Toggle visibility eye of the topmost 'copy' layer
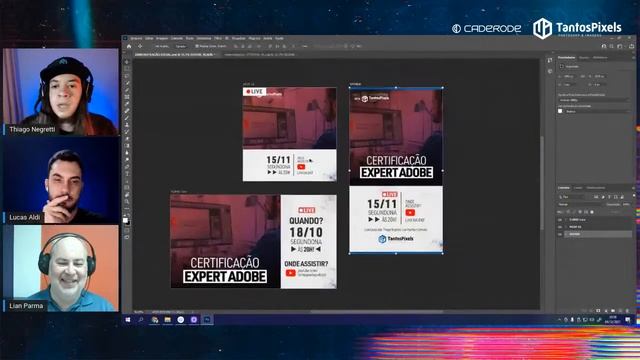This screenshot has width=640, height=360. click(x=560, y=220)
